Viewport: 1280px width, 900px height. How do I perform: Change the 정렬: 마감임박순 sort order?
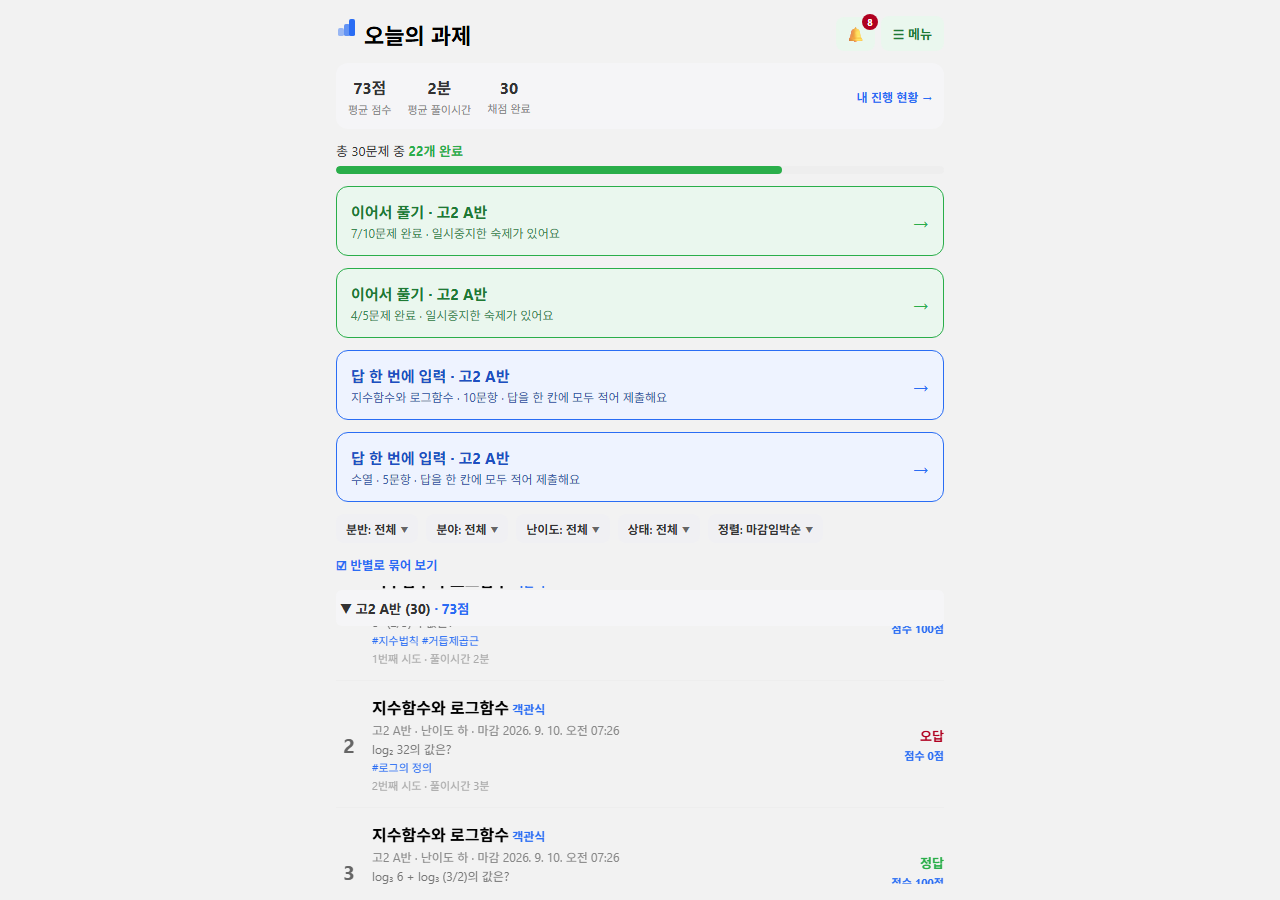(x=765, y=530)
